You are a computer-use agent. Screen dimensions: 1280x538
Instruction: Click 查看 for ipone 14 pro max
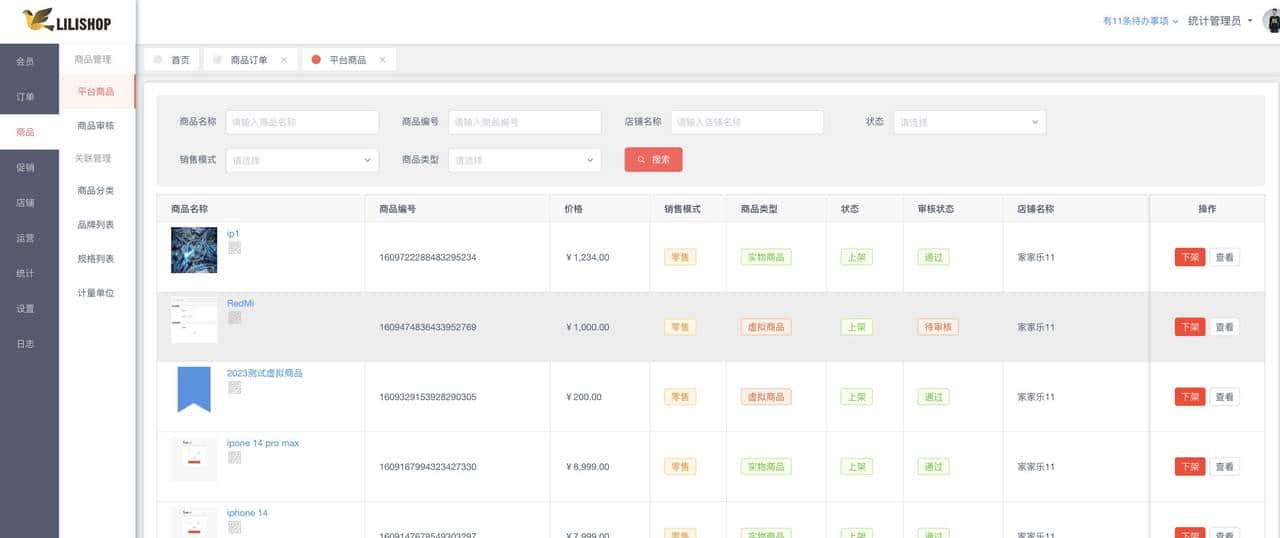pyautogui.click(x=1224, y=467)
